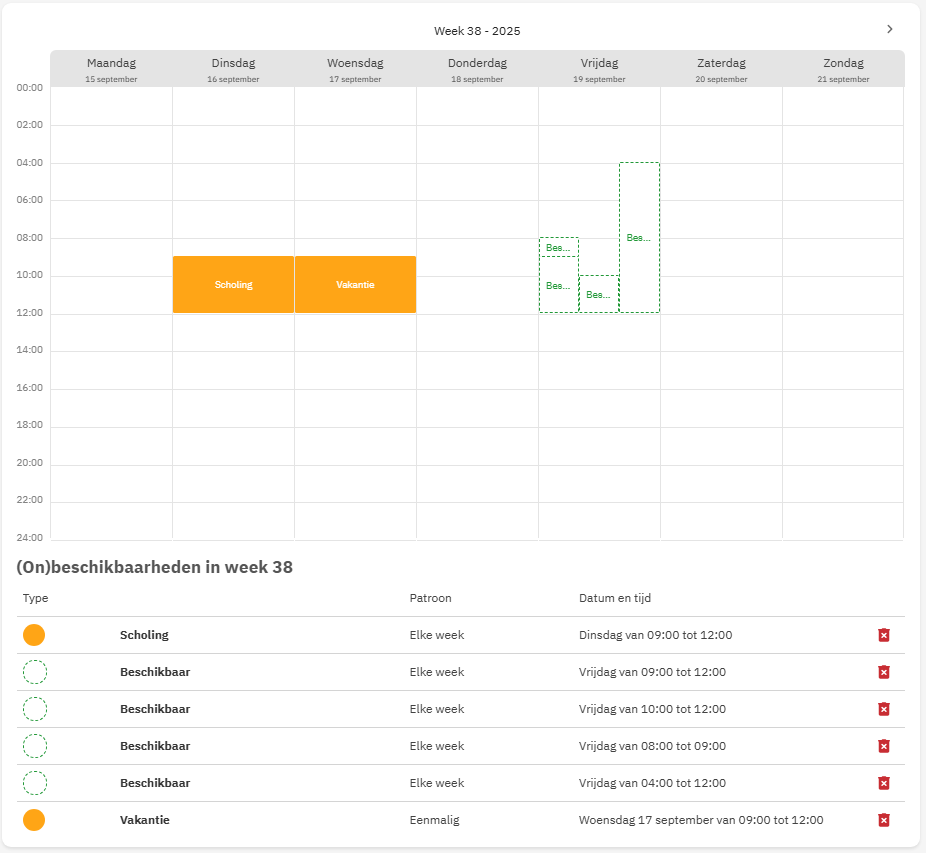Click 'Vrijdag van 04:00 tot 12:00' text
The height and width of the screenshot is (853, 926).
coord(653,783)
